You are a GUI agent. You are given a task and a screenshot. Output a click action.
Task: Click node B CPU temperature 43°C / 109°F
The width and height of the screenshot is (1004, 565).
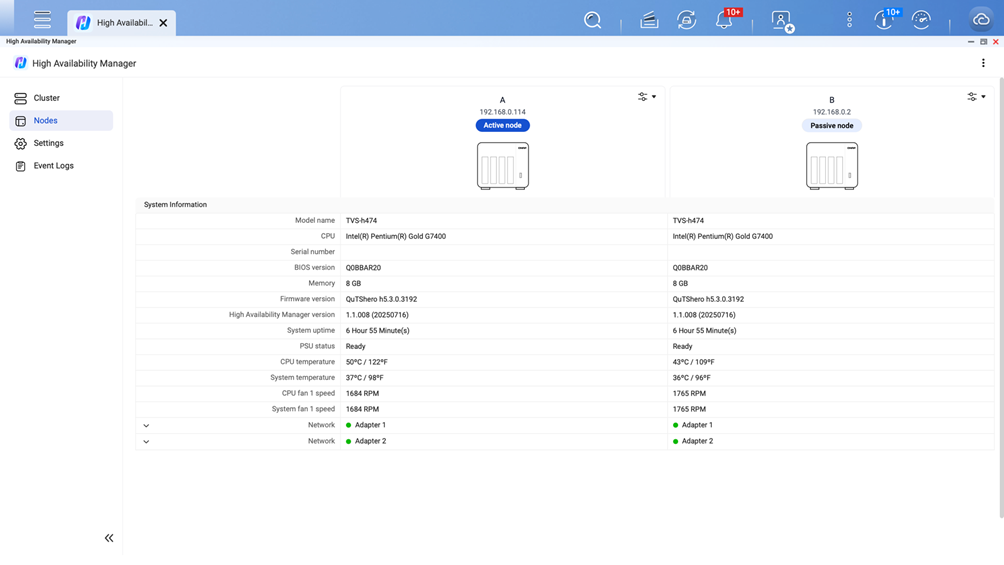point(693,362)
